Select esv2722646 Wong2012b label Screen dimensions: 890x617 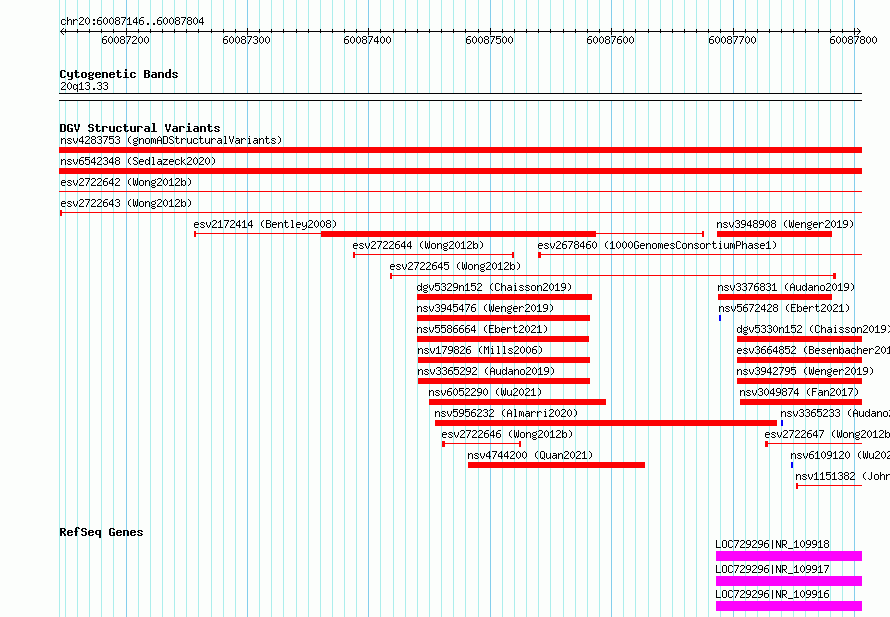[x=507, y=434]
